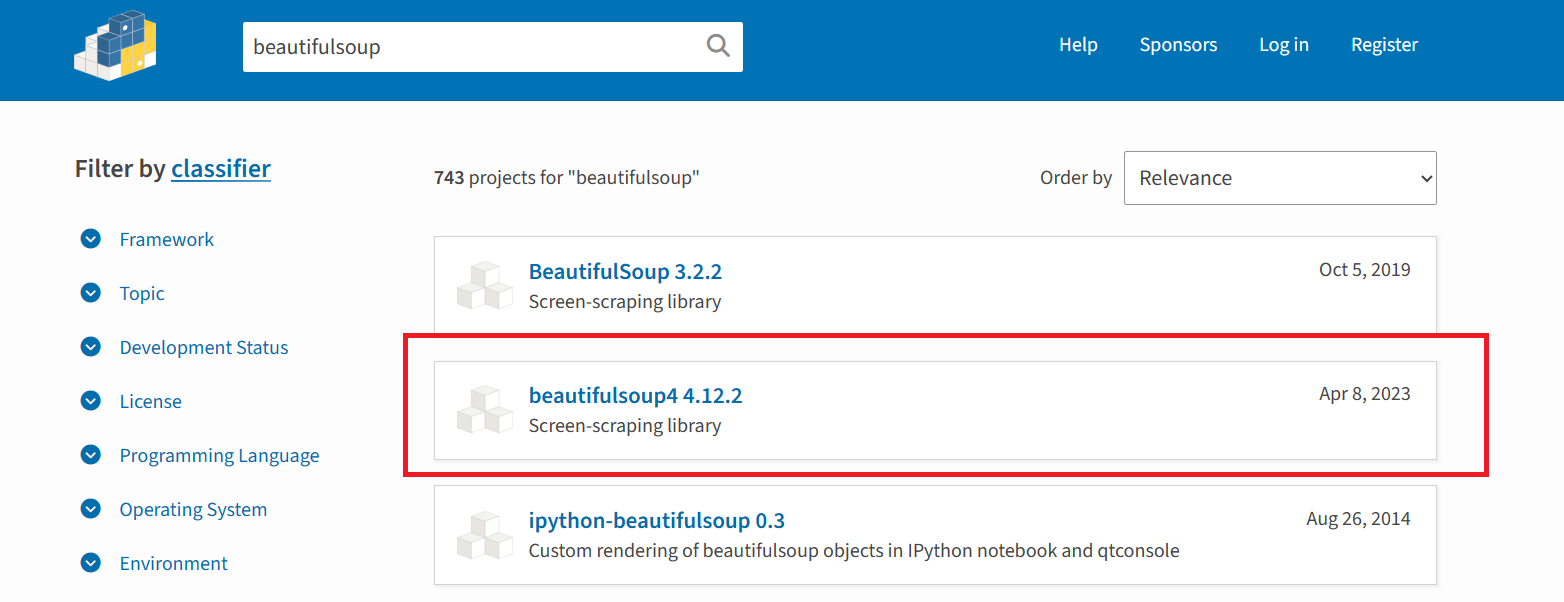Open the ipython-beautifulsoup 0.3 project
Image resolution: width=1564 pixels, height=602 pixels.
click(657, 521)
